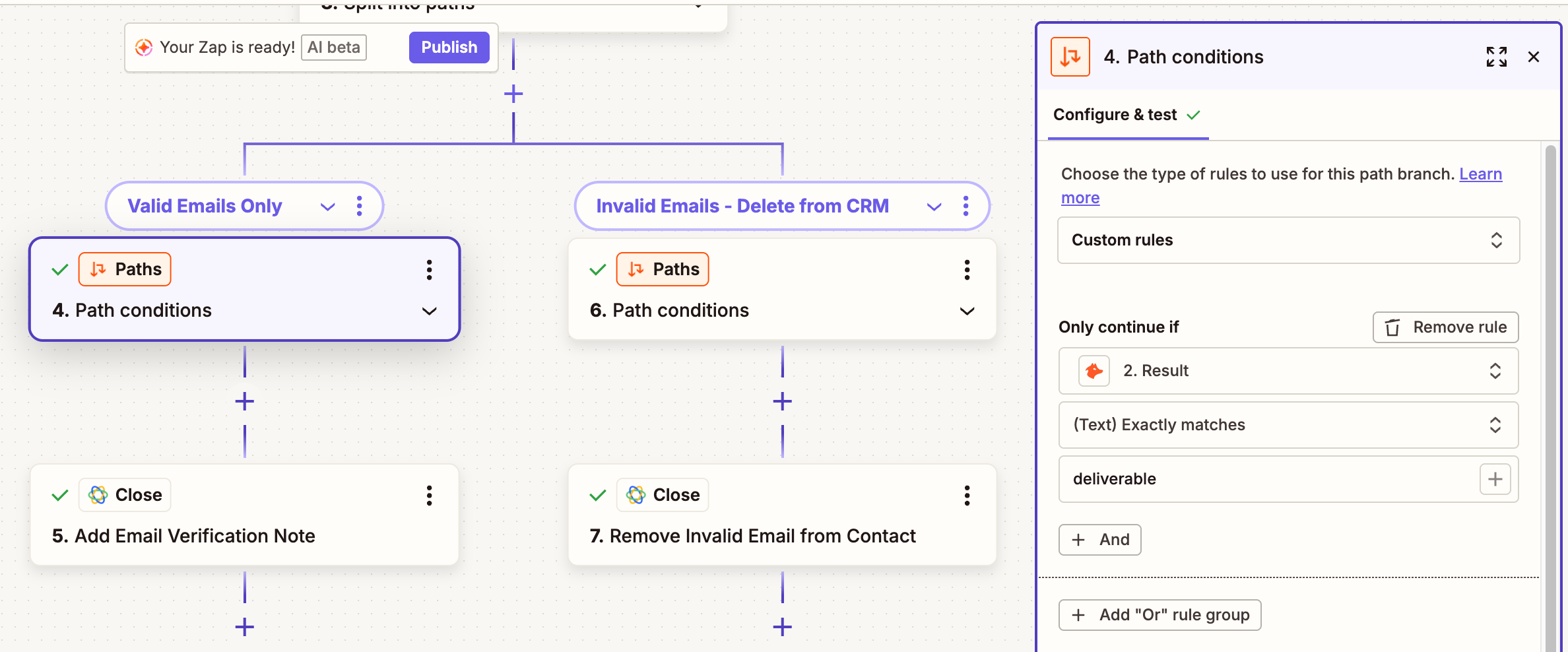Click the Remove rule button
This screenshot has height=652, width=1568.
coord(1445,327)
